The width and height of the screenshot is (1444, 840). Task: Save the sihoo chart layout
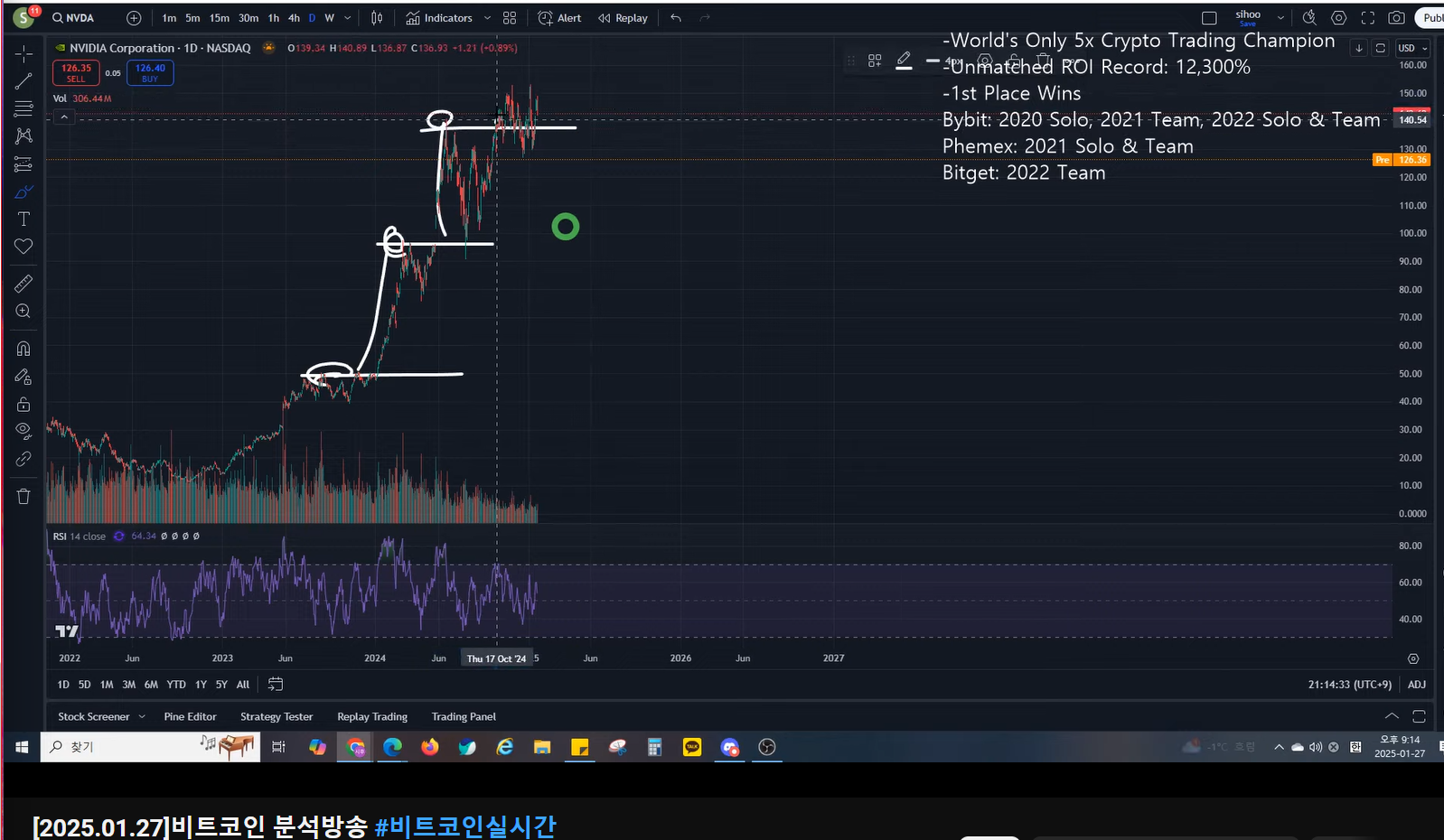pos(1248,17)
